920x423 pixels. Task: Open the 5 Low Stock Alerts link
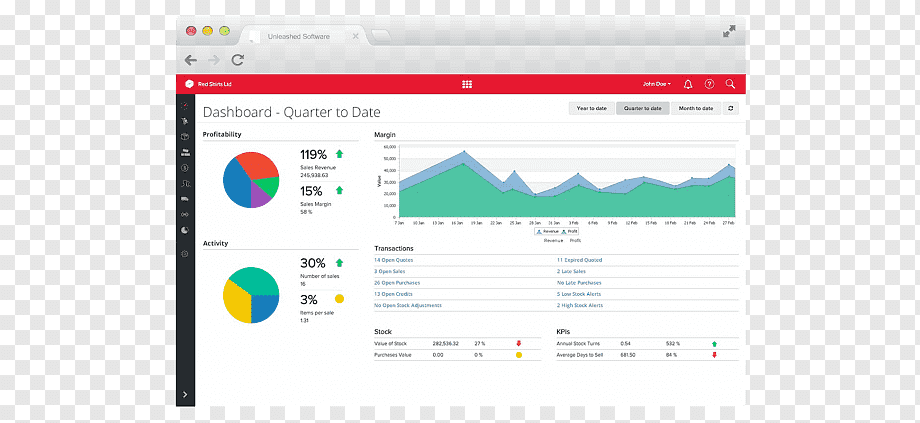579,294
